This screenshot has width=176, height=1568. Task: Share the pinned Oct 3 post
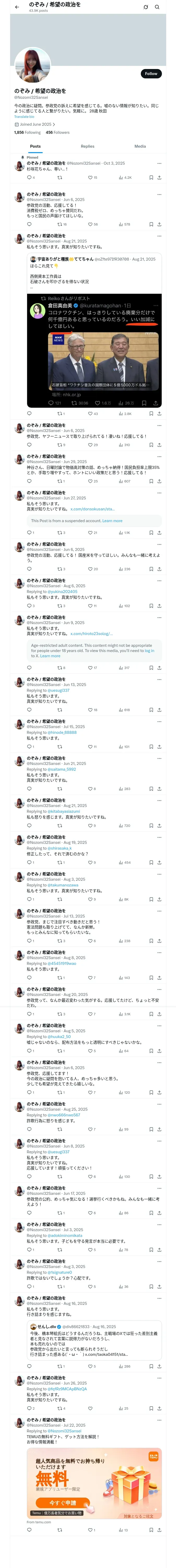click(159, 178)
